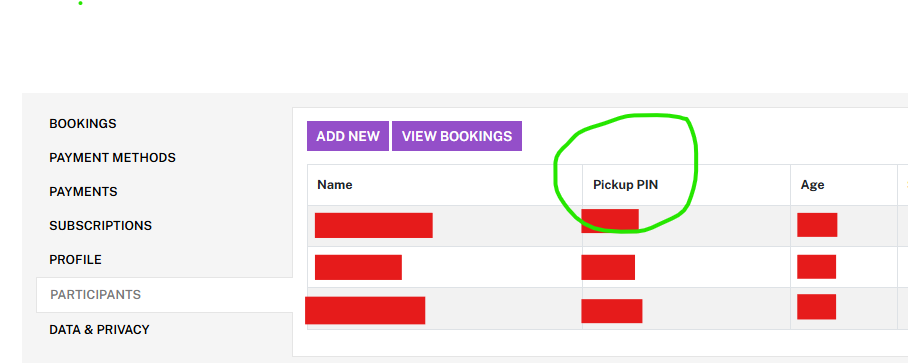This screenshot has width=908, height=363.
Task: Sort by the Name column header
Action: (335, 185)
